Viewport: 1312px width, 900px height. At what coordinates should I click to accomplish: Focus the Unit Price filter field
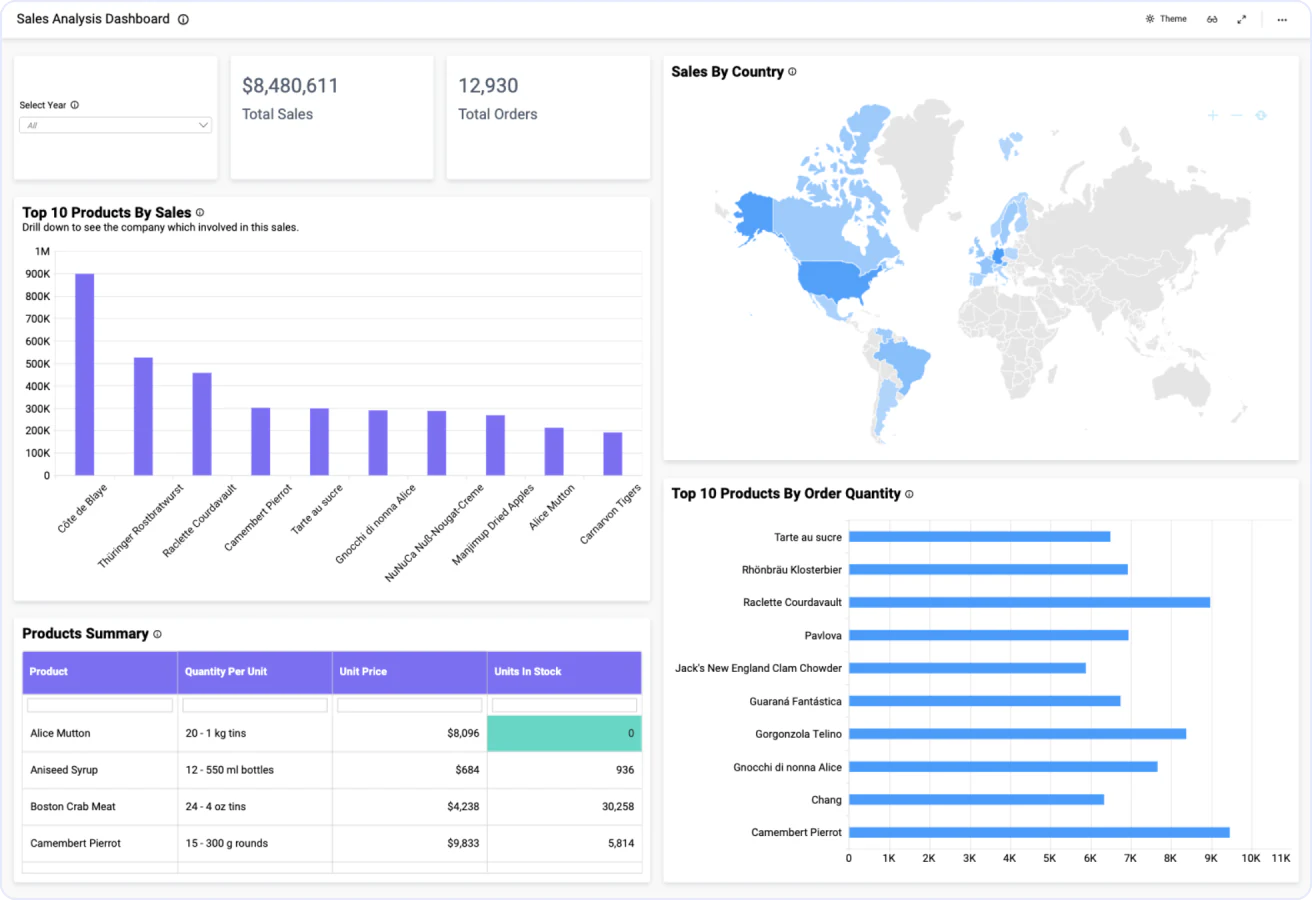coord(410,705)
